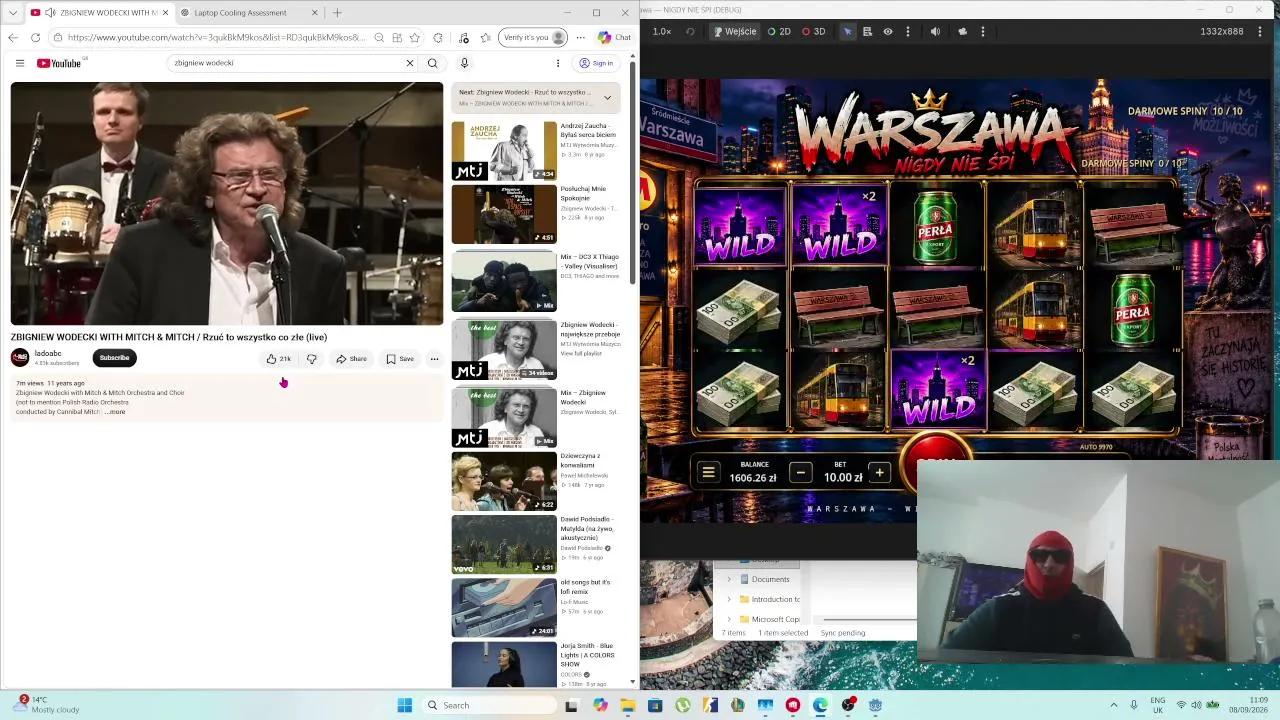Select the arrow pointer tool in game toolbar
The height and width of the screenshot is (720, 1280).
tap(847, 31)
